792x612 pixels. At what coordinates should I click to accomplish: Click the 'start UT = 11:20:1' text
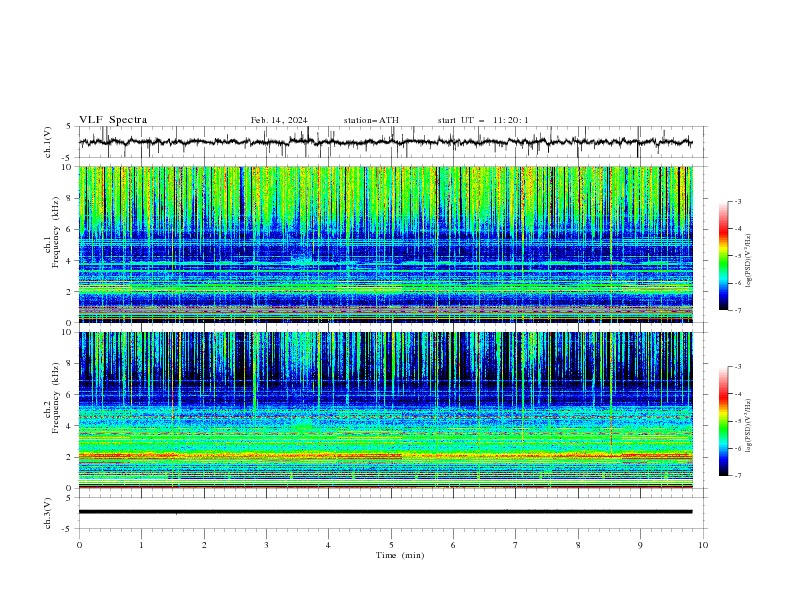(x=483, y=120)
